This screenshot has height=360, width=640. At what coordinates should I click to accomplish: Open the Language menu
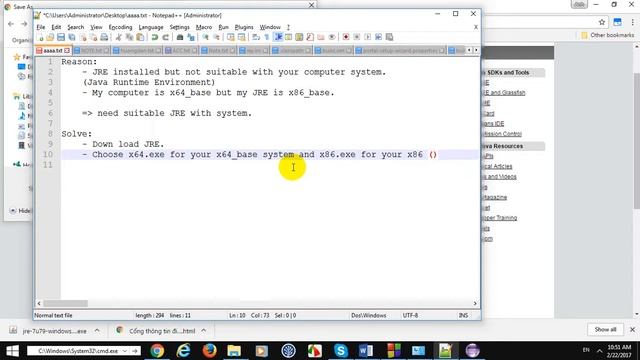(151, 27)
